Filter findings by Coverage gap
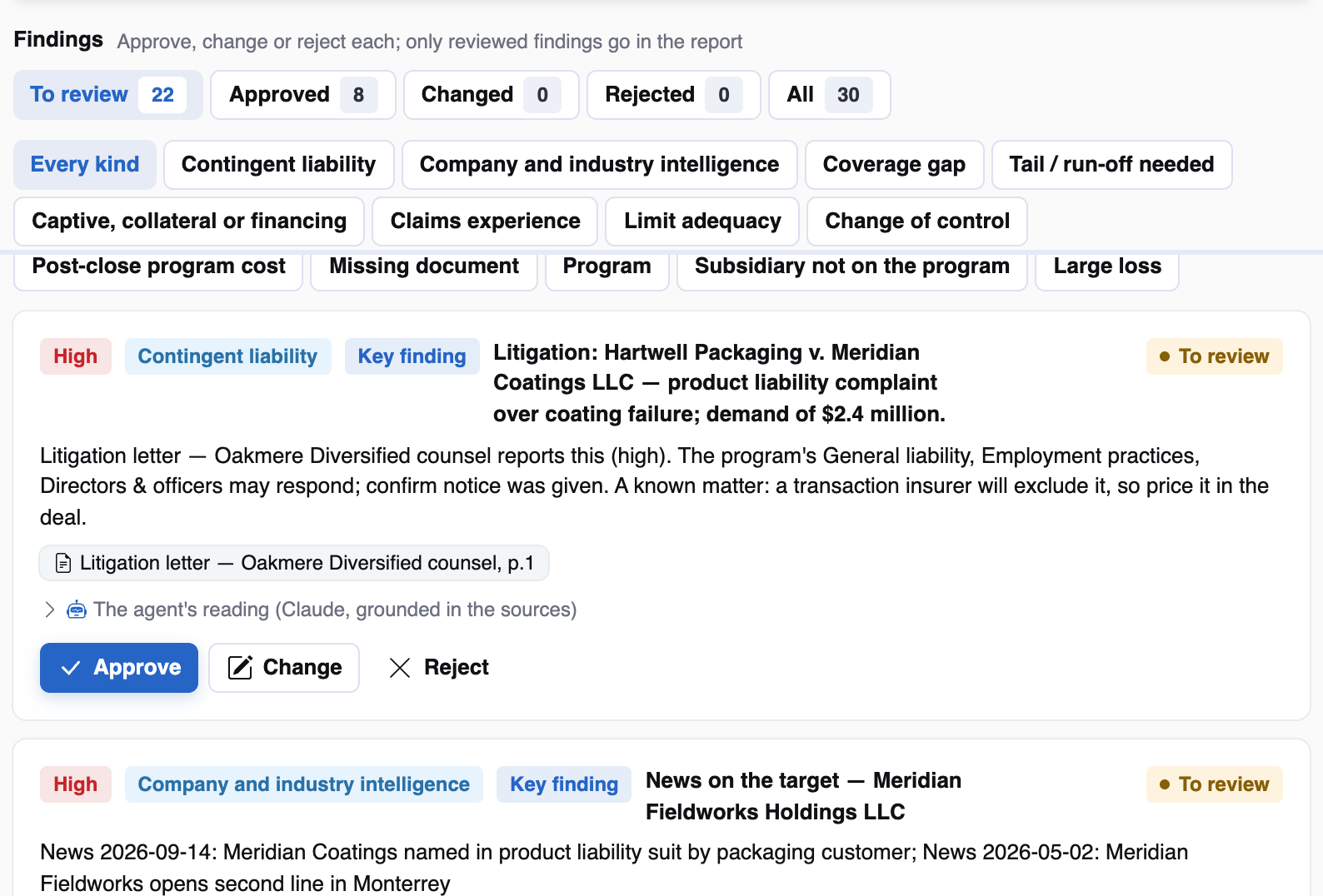This screenshot has width=1323, height=896. 894,165
